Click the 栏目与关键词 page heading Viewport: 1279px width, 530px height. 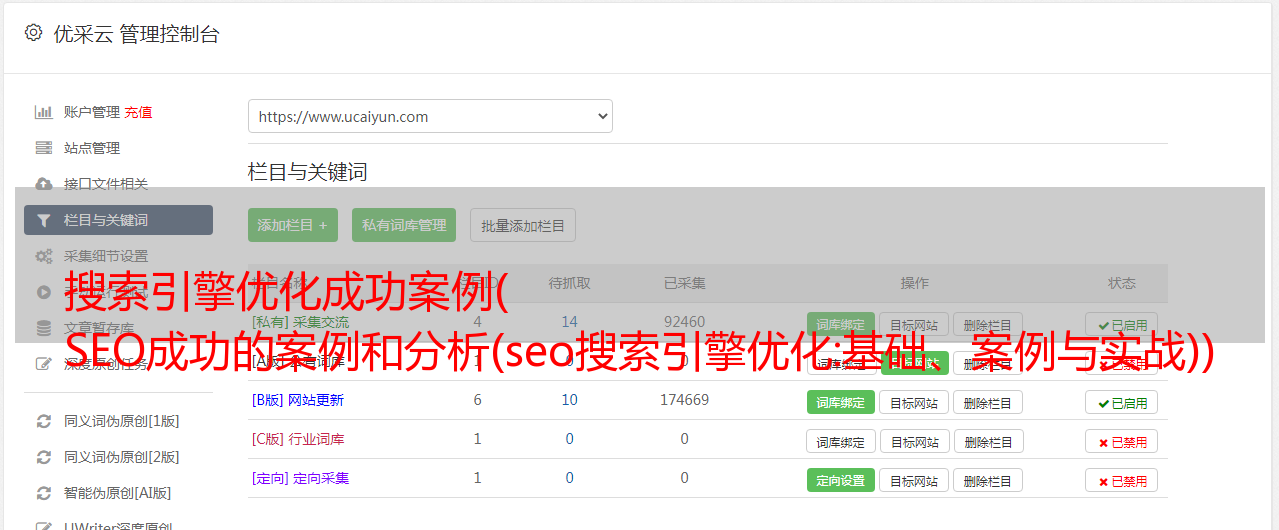click(x=308, y=172)
